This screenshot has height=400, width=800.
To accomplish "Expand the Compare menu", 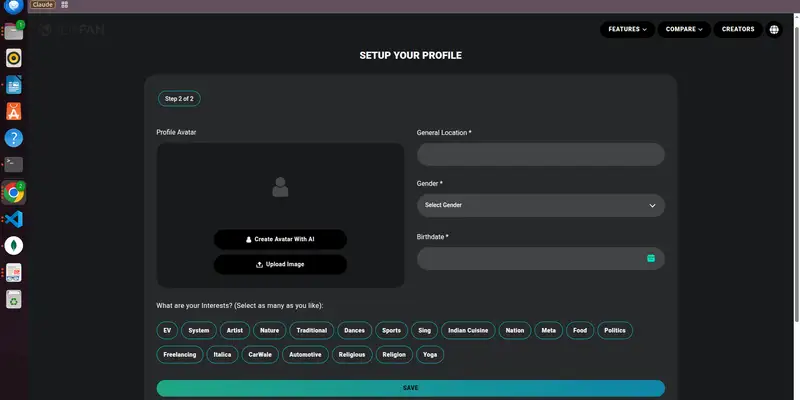I will tap(684, 30).
